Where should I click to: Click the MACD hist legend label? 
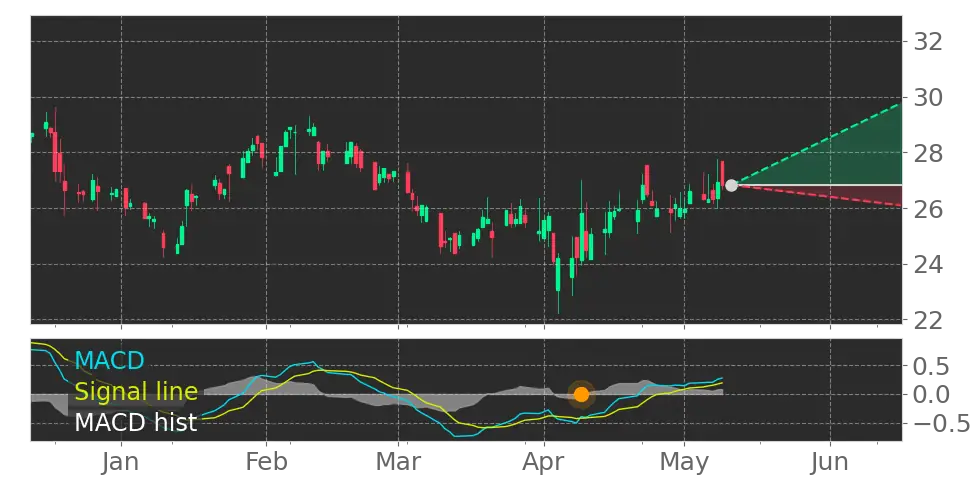[x=136, y=422]
